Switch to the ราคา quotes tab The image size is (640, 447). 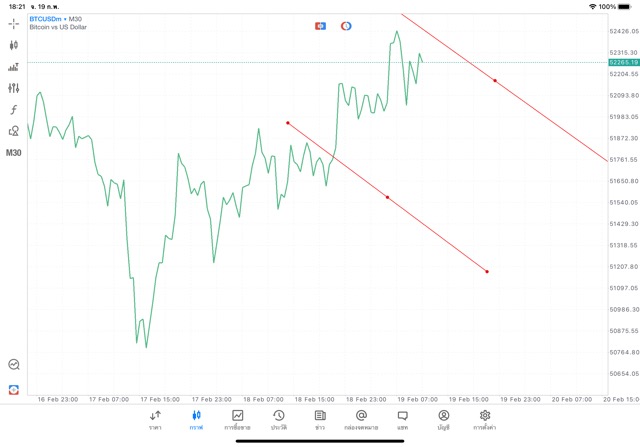155,420
